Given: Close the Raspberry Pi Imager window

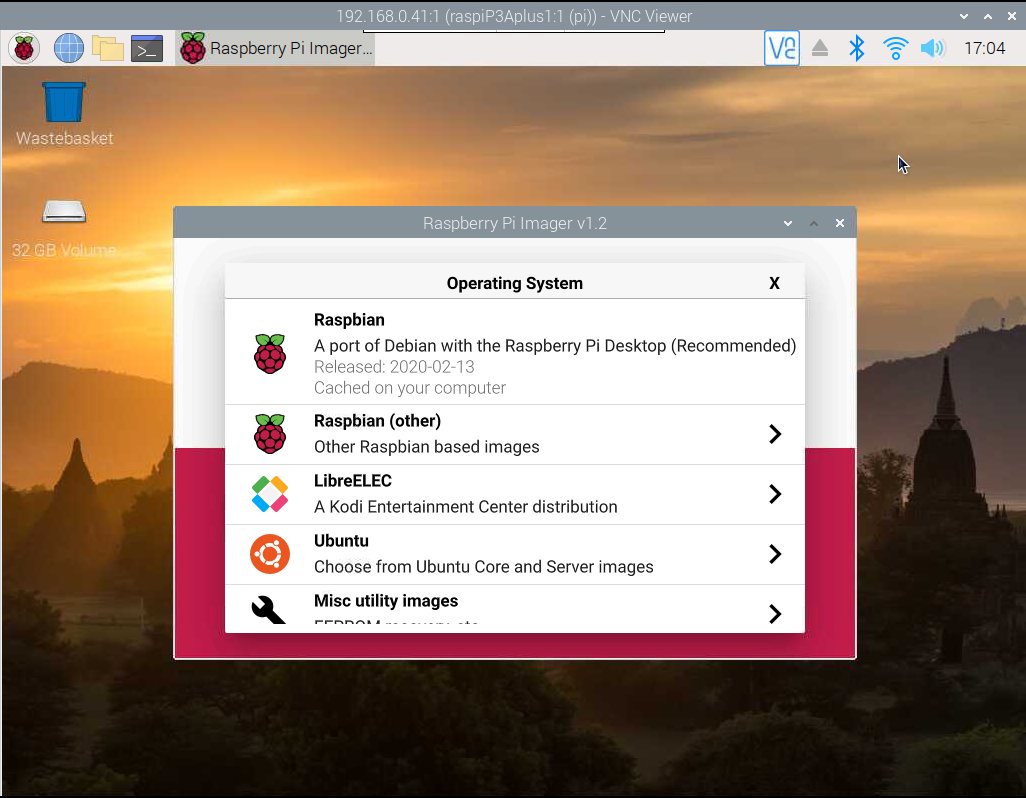Looking at the screenshot, I should pyautogui.click(x=840, y=223).
